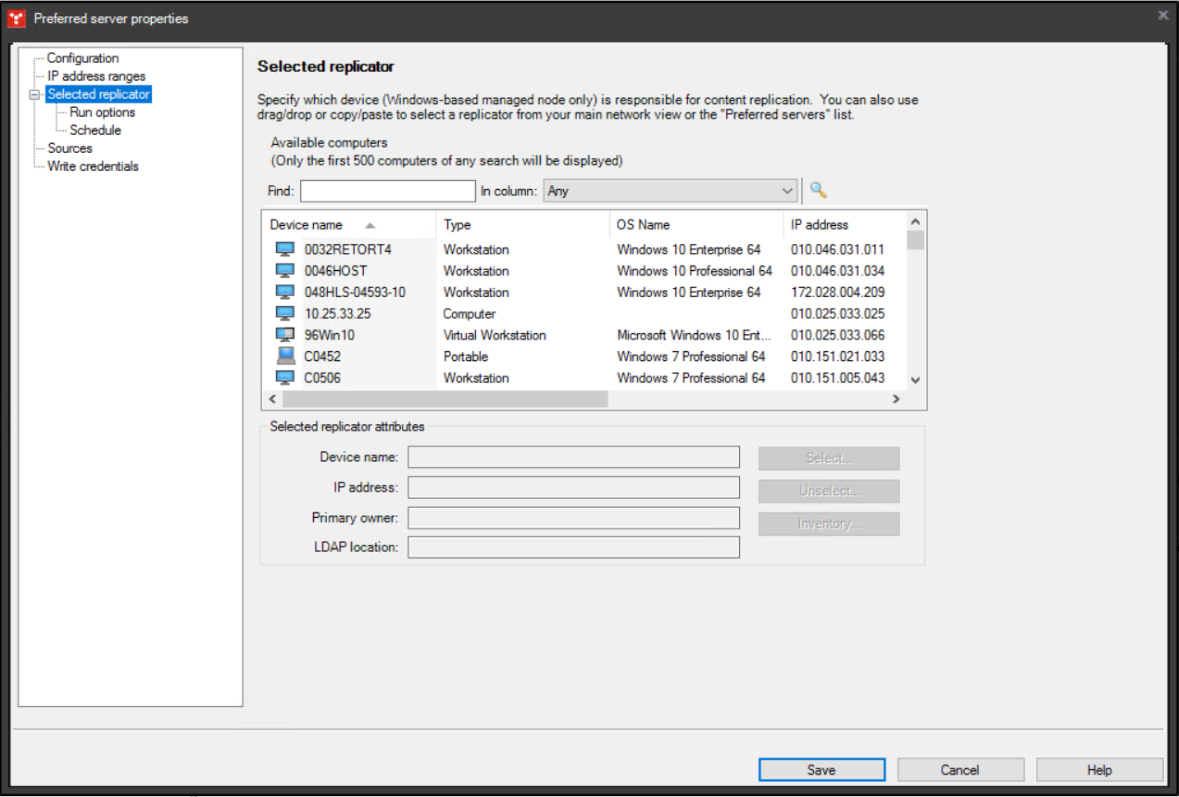The width and height of the screenshot is (1179, 797).
Task: Sort devices by Device name column
Action: point(307,224)
